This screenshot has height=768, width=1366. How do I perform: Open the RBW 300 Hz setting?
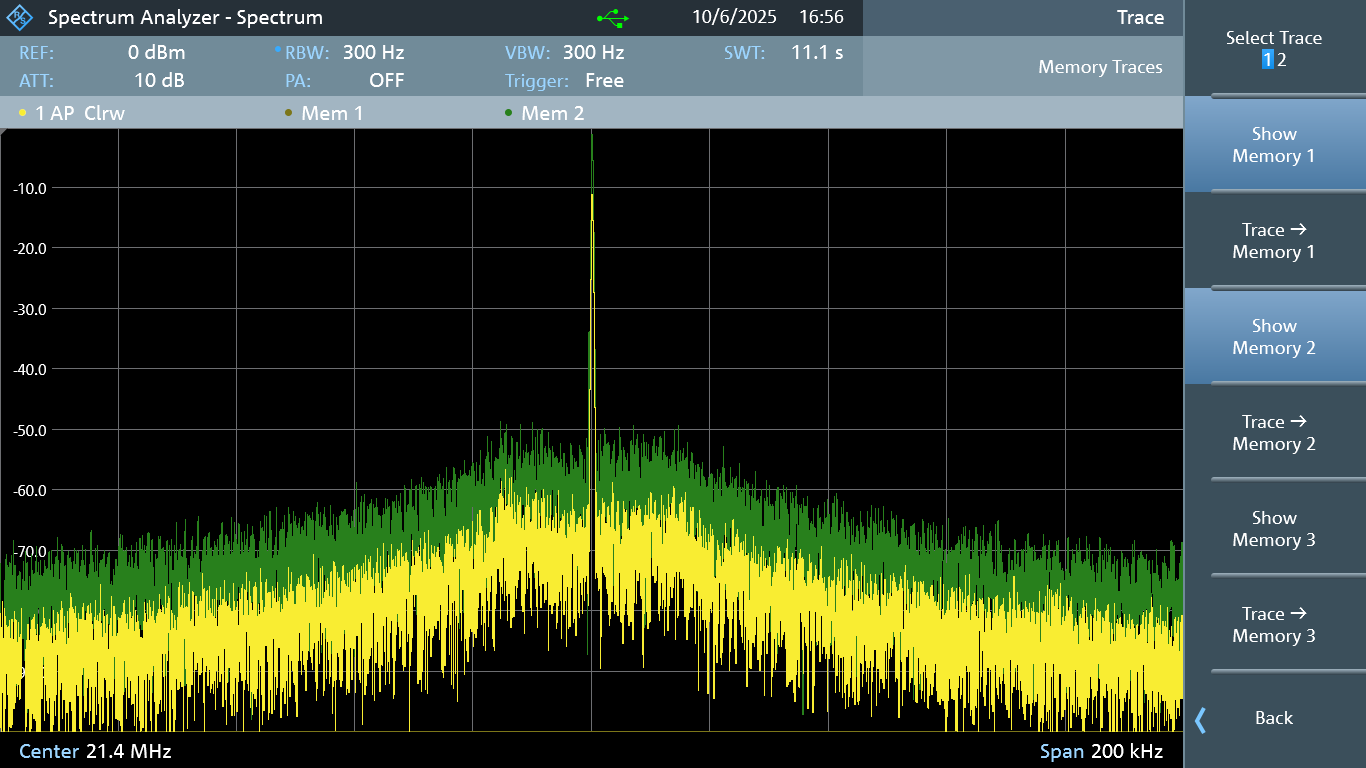(372, 53)
